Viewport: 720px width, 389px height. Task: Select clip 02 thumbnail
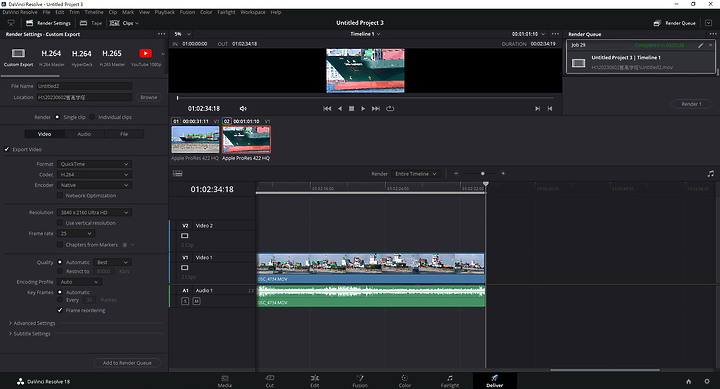pos(246,140)
